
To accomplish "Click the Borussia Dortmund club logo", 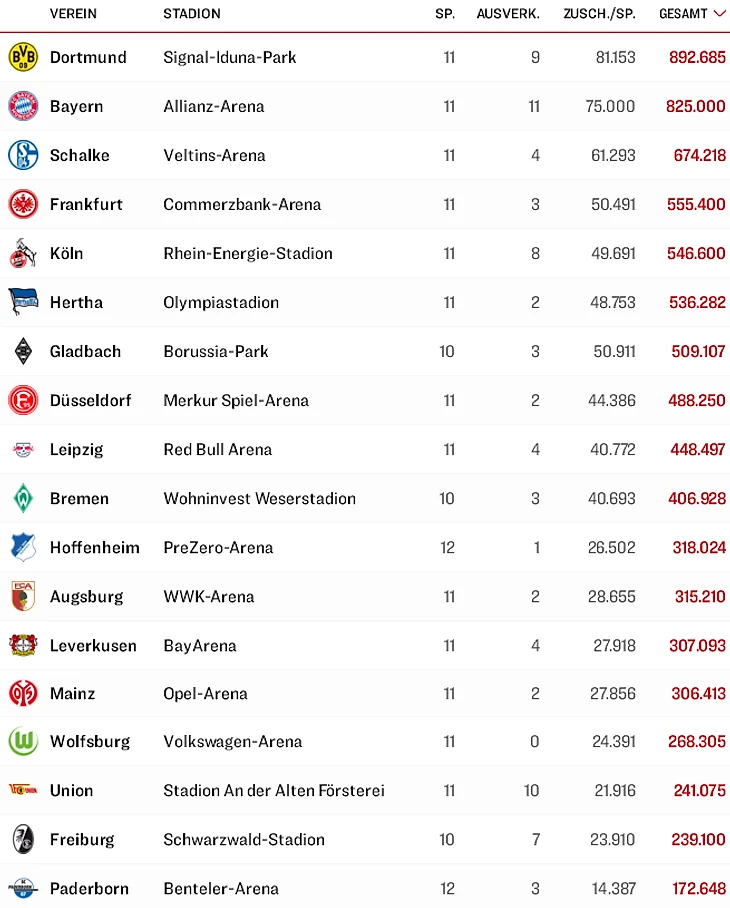I will pyautogui.click(x=22, y=57).
